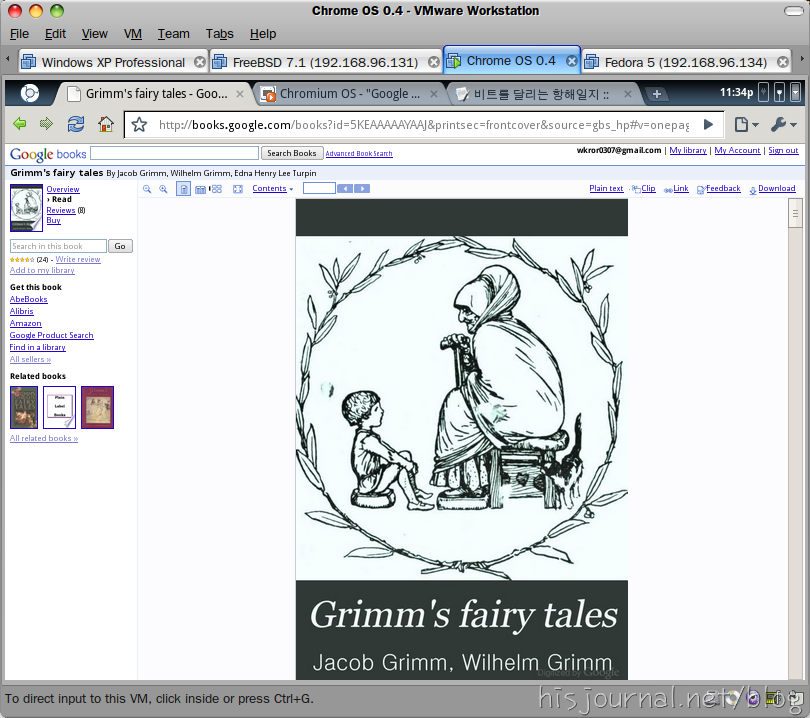This screenshot has width=810, height=718.
Task: Switch to two-page view mode
Action: [200, 189]
